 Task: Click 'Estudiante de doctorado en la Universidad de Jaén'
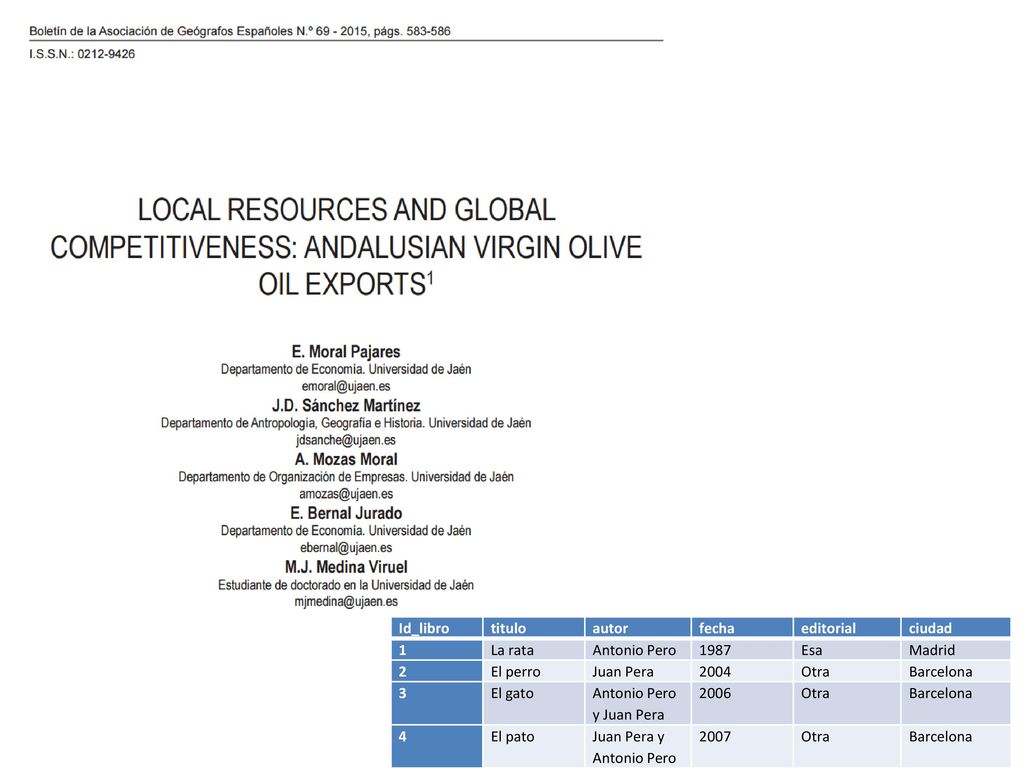pos(346,585)
